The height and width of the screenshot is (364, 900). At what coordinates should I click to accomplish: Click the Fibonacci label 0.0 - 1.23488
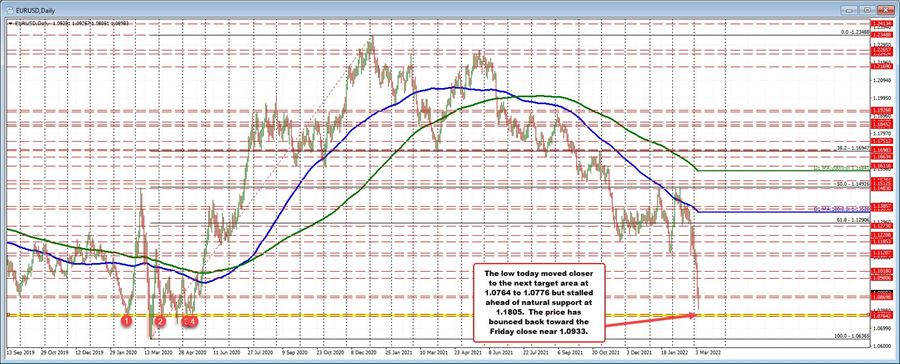[x=854, y=32]
